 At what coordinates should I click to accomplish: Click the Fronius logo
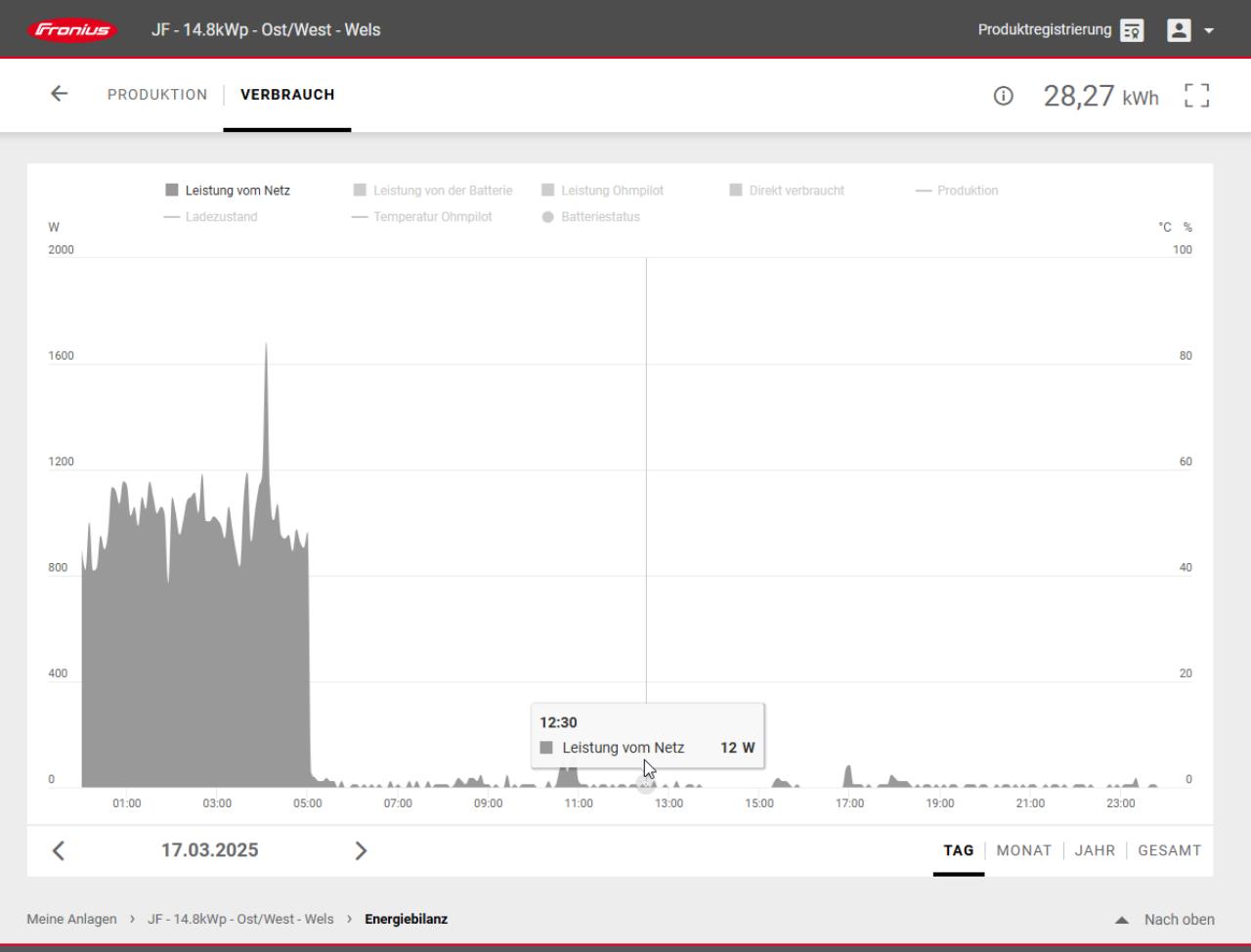[x=73, y=29]
